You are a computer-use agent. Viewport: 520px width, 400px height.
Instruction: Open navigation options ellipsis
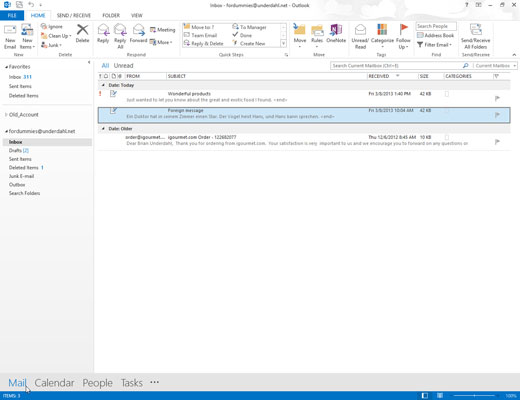[154, 382]
